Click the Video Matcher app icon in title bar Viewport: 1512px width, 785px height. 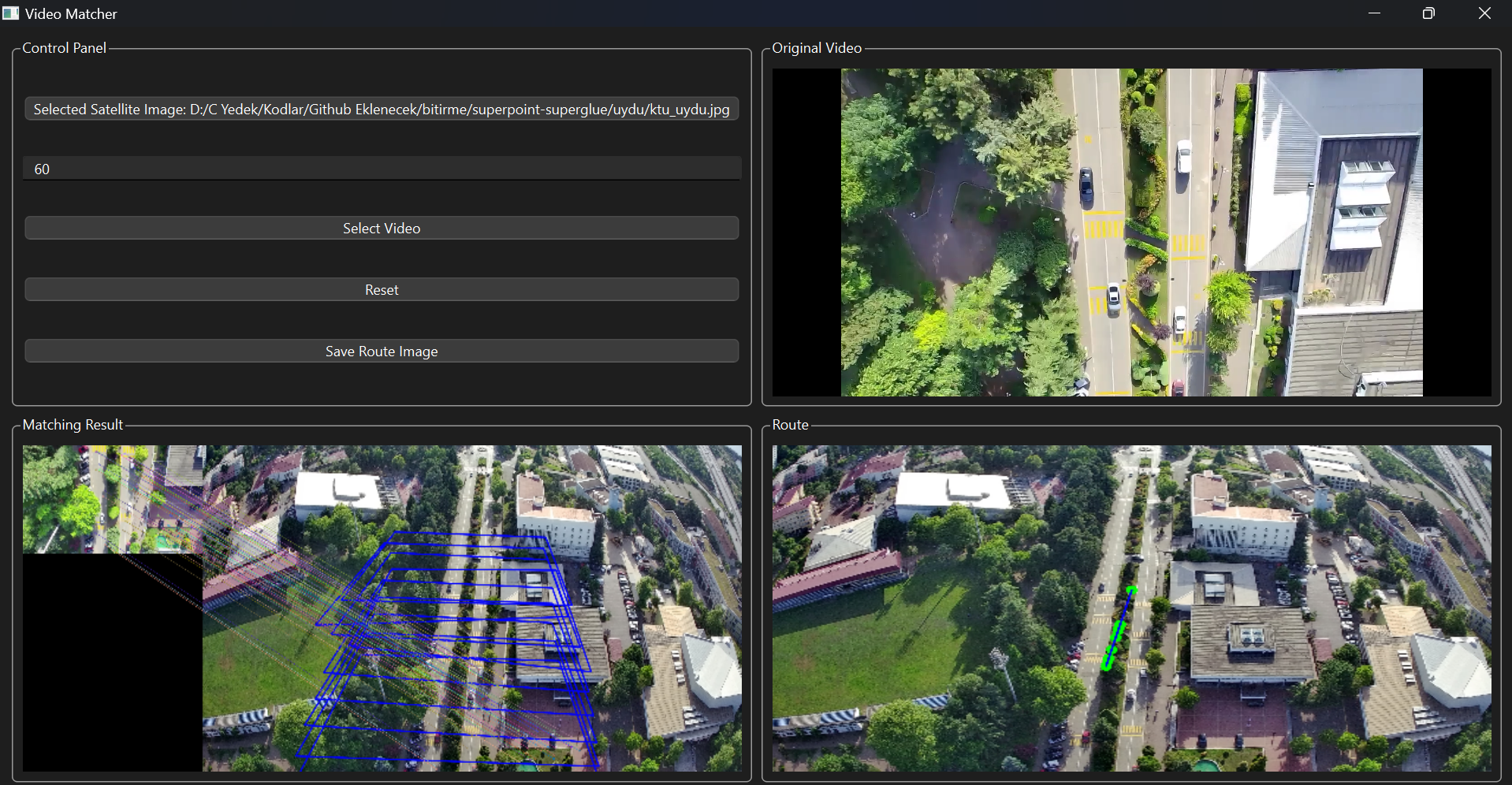10,13
